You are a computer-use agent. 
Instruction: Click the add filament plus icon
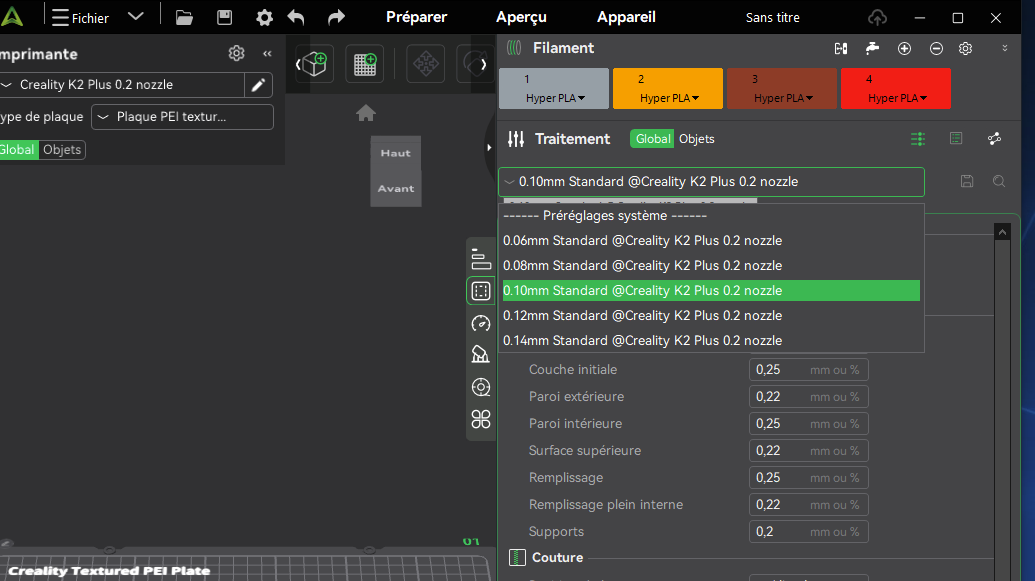point(904,48)
